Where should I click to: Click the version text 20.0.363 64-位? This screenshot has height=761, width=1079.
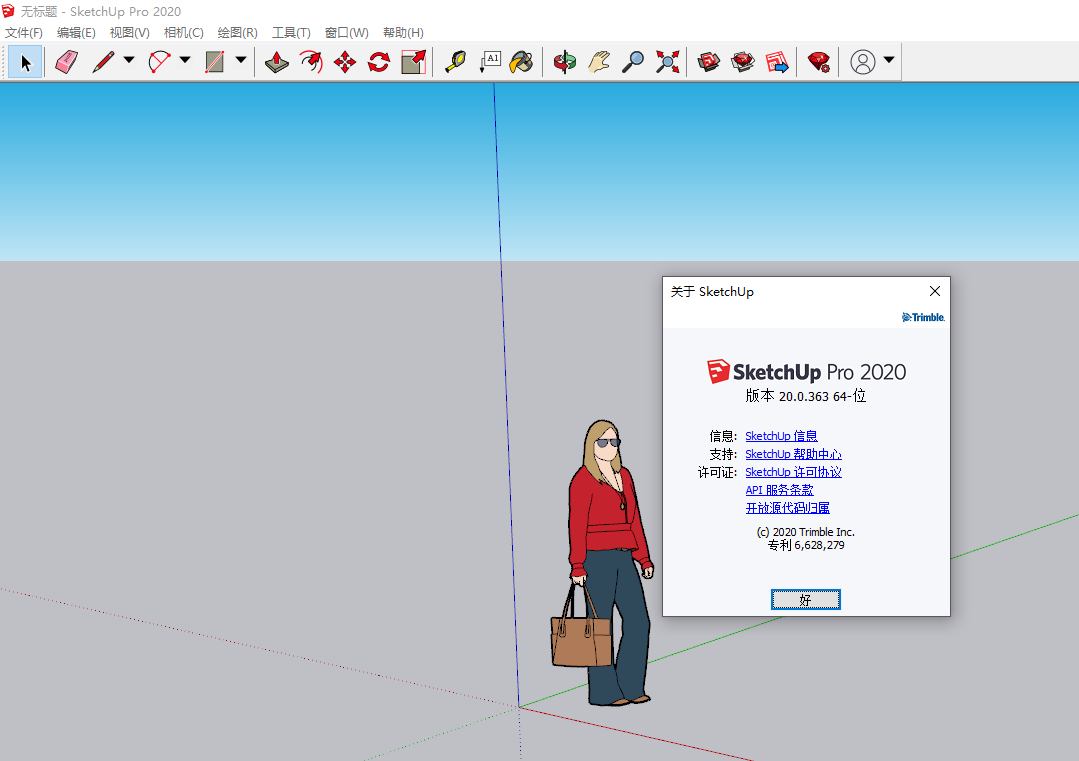[x=806, y=396]
